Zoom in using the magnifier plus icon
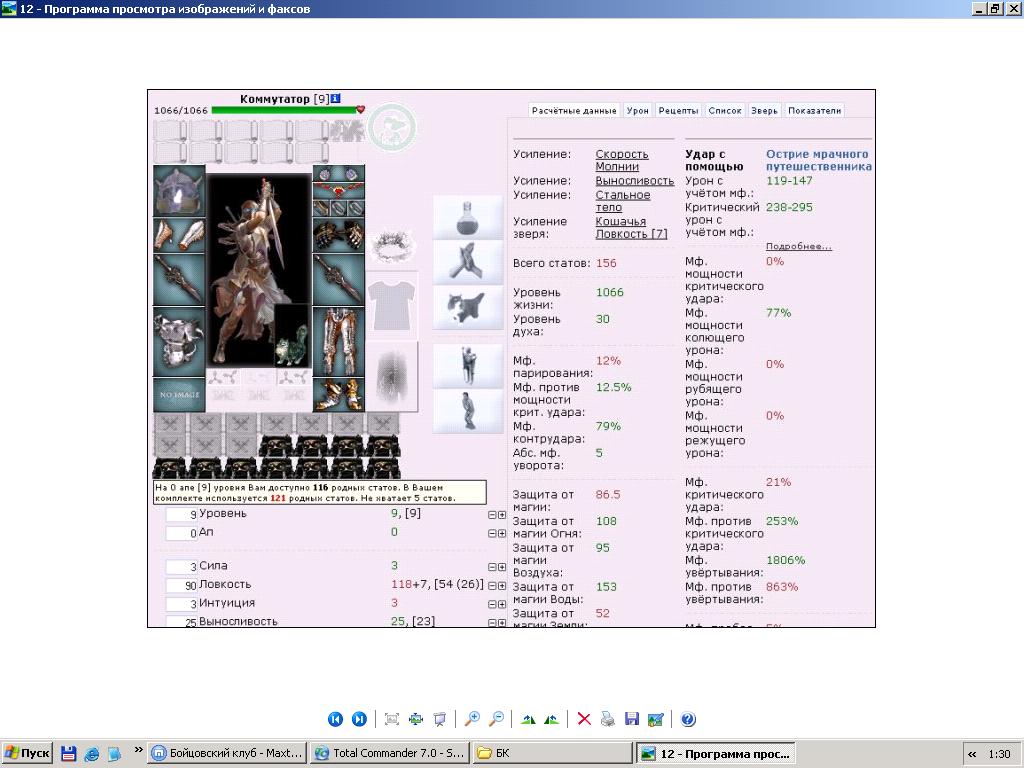This screenshot has height=768, width=1024. (x=472, y=719)
